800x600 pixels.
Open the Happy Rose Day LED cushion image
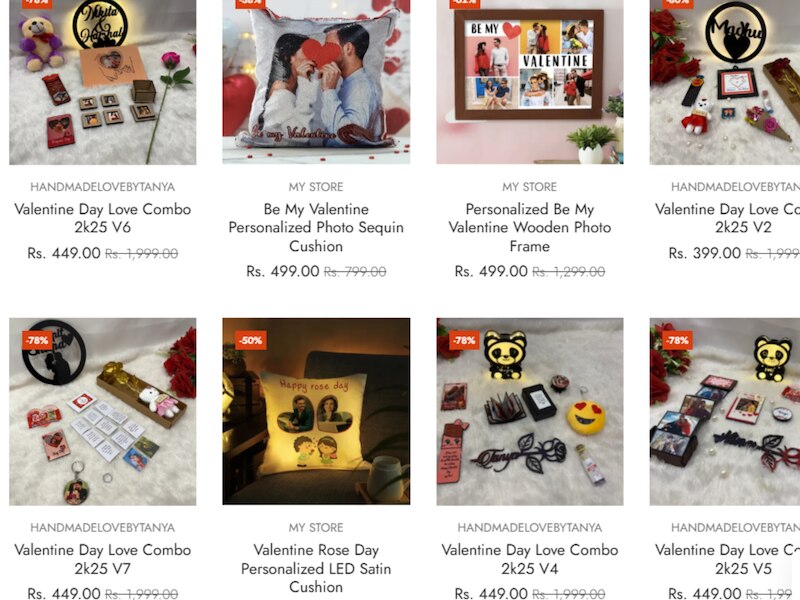point(316,412)
